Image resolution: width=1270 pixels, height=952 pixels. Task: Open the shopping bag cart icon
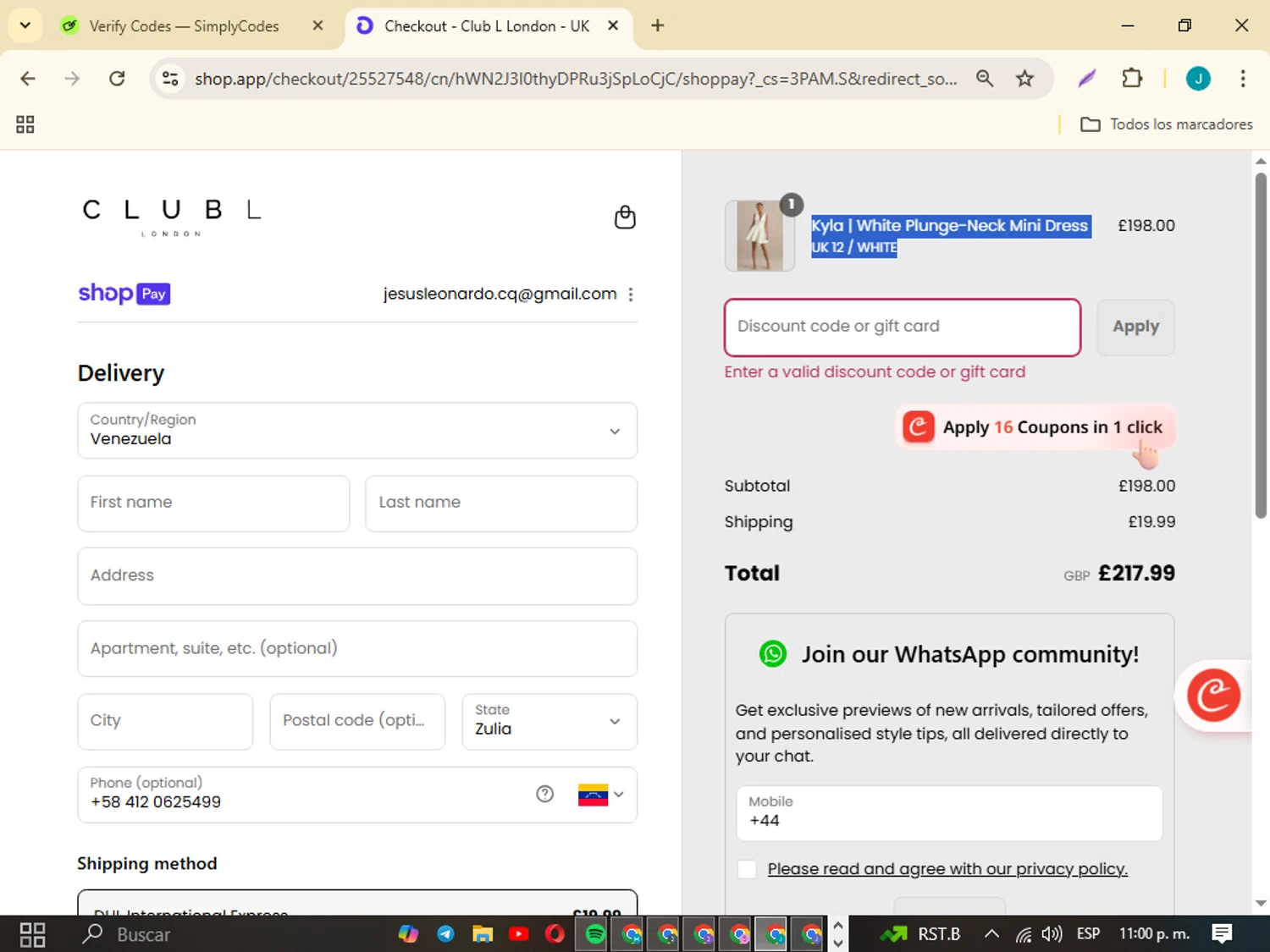pyautogui.click(x=625, y=217)
